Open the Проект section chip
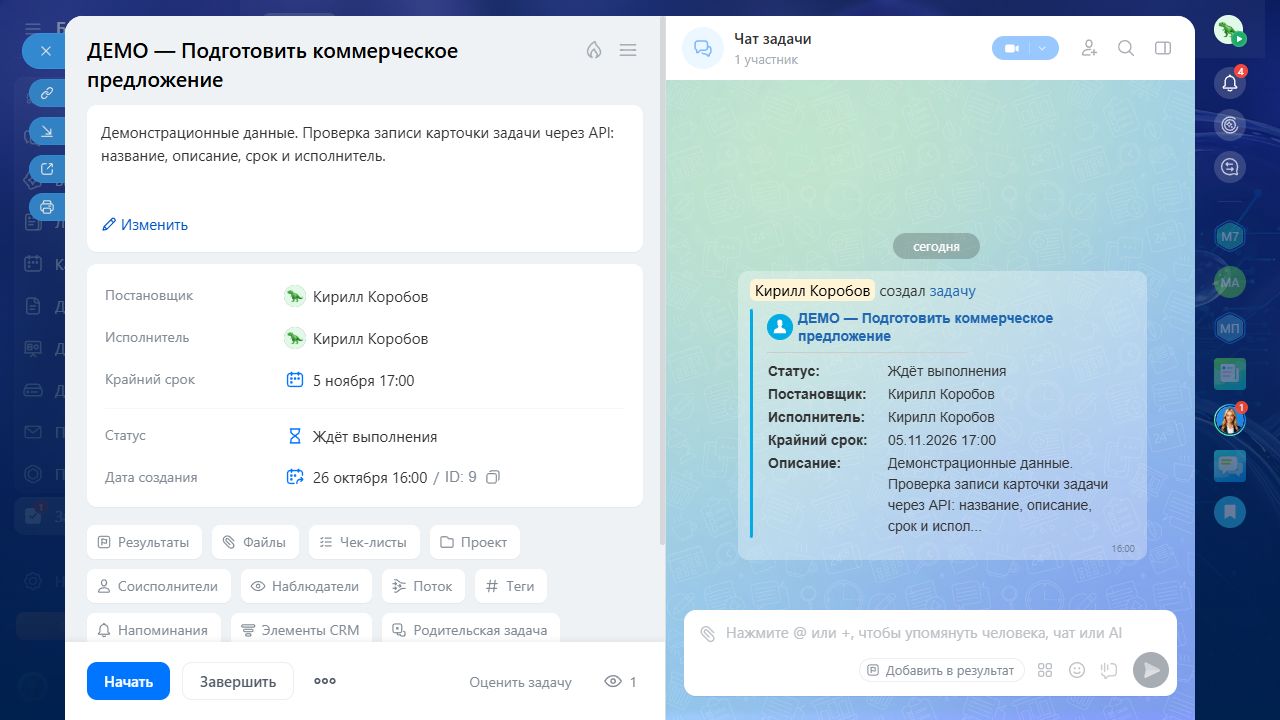Image resolution: width=1280 pixels, height=720 pixels. point(475,542)
